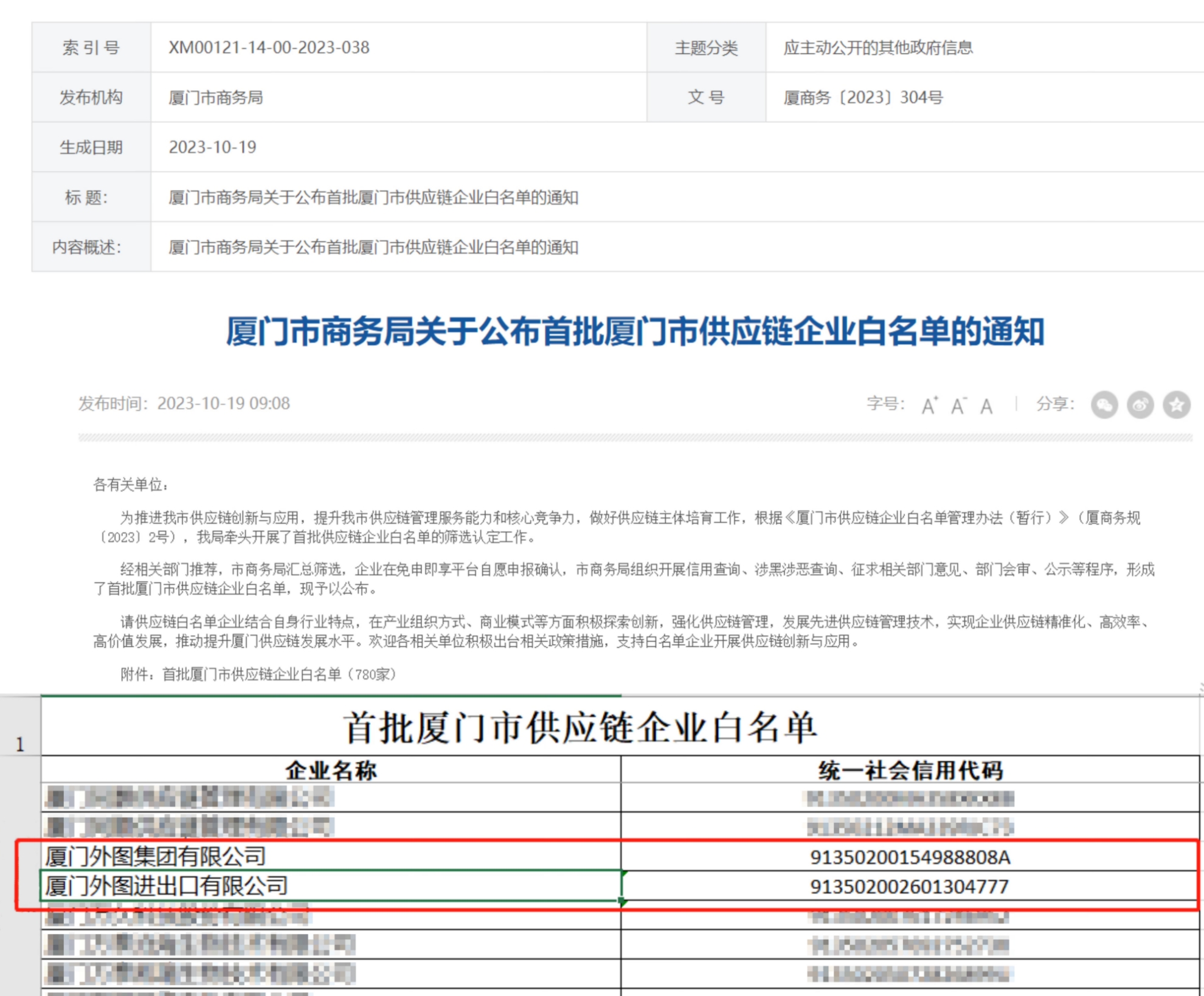Increase font size with A+ icon
1204x996 pixels.
[x=929, y=405]
